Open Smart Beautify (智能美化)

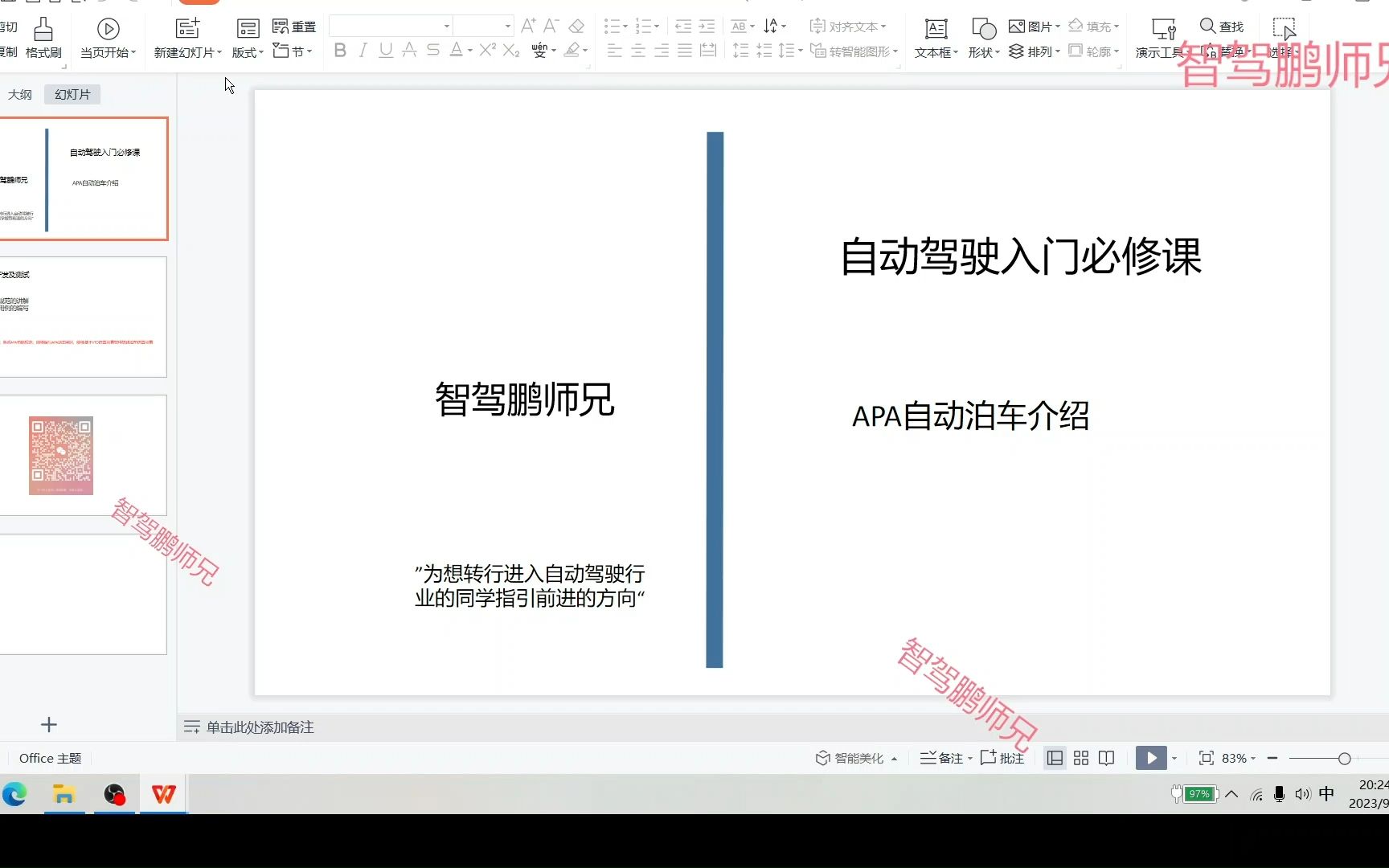(856, 758)
